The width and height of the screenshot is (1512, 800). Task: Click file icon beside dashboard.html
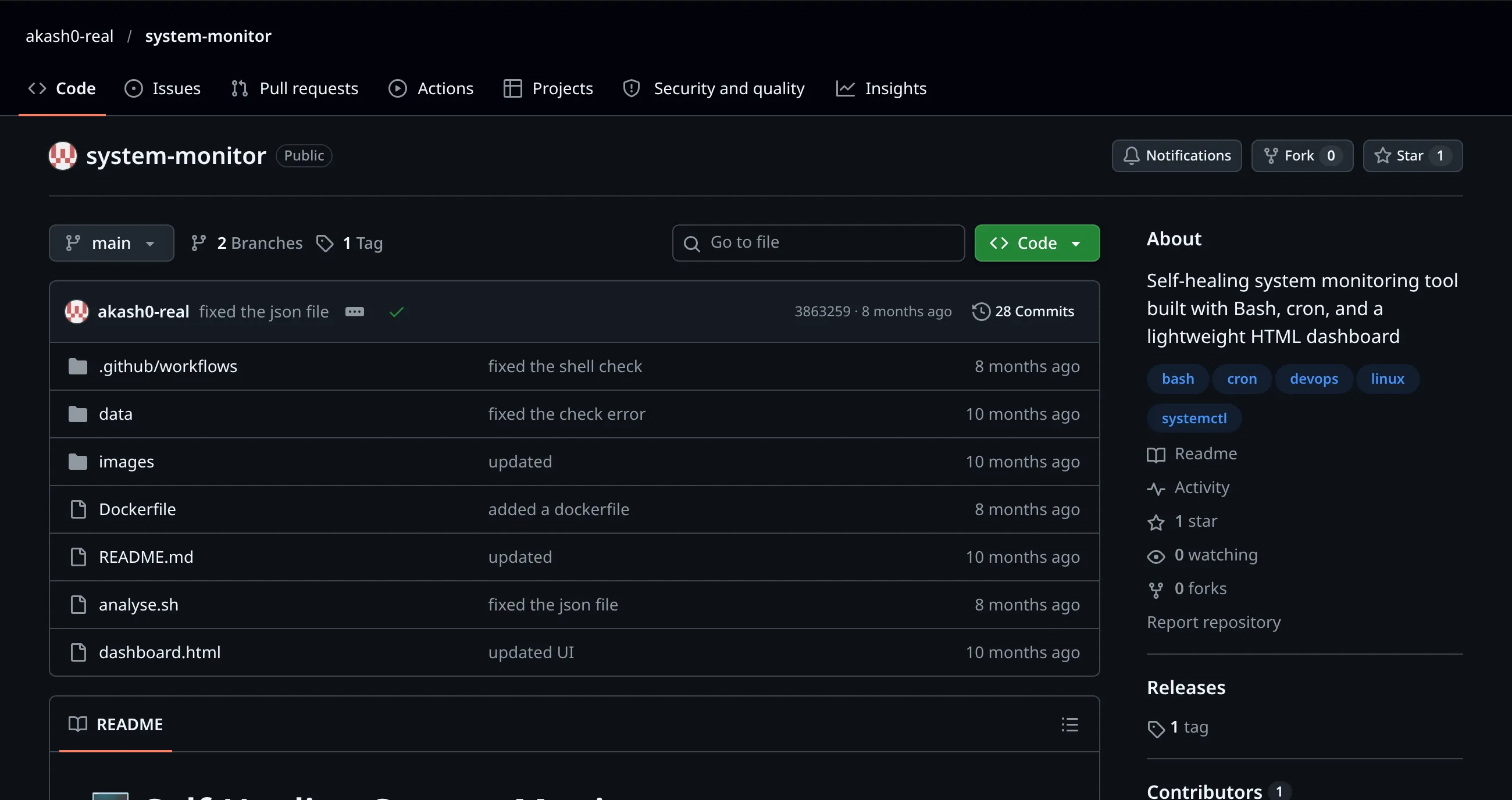click(x=78, y=652)
